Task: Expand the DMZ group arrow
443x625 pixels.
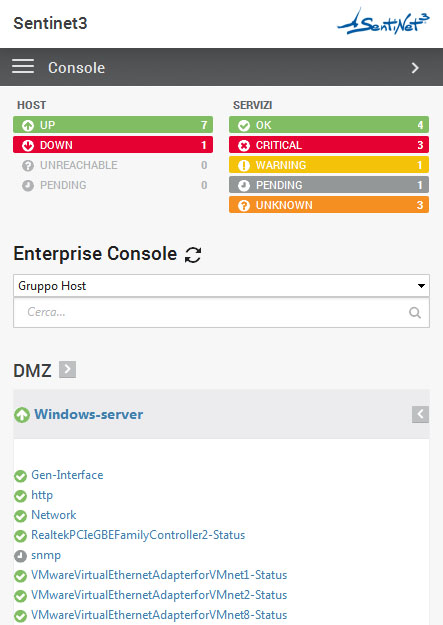Action: click(67, 369)
